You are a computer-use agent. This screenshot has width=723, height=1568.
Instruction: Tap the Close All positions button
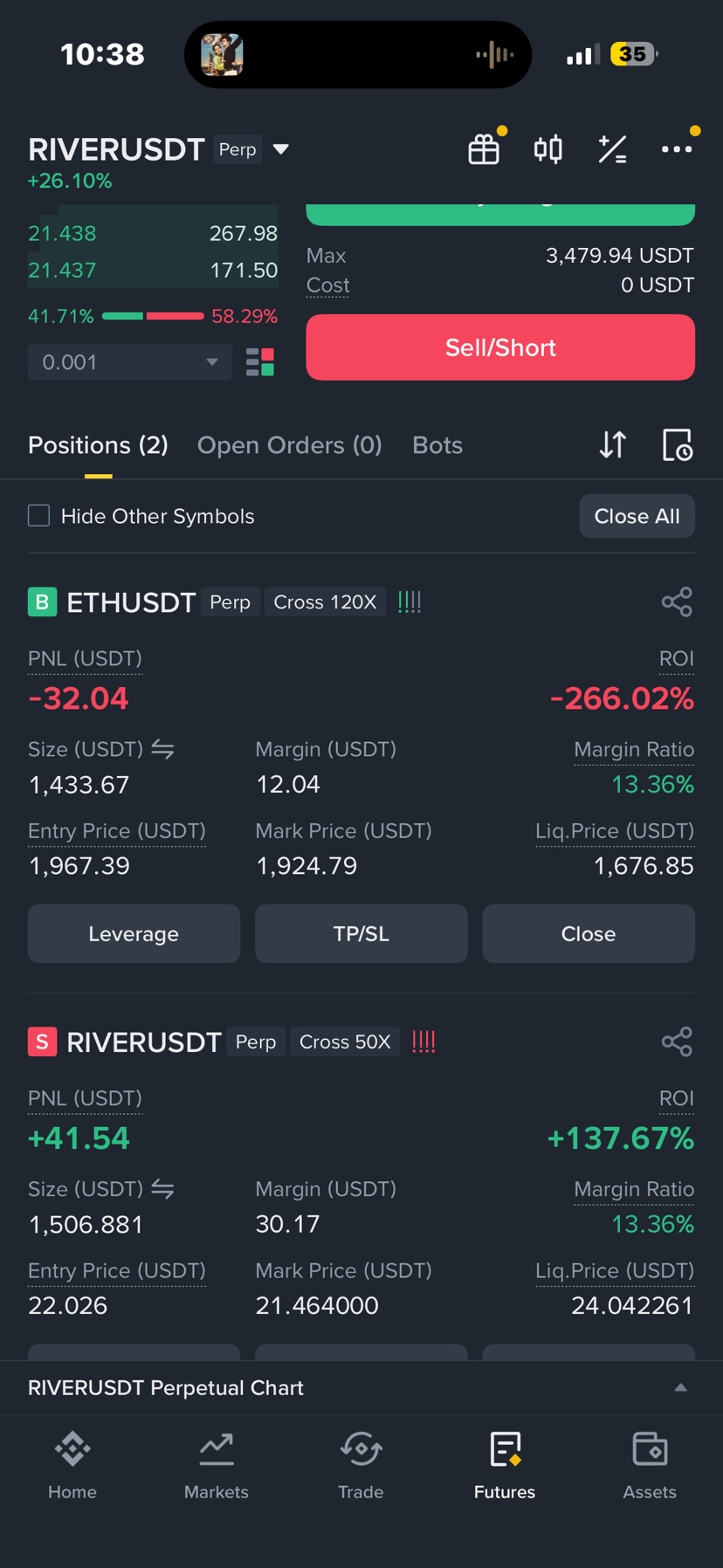pos(637,516)
